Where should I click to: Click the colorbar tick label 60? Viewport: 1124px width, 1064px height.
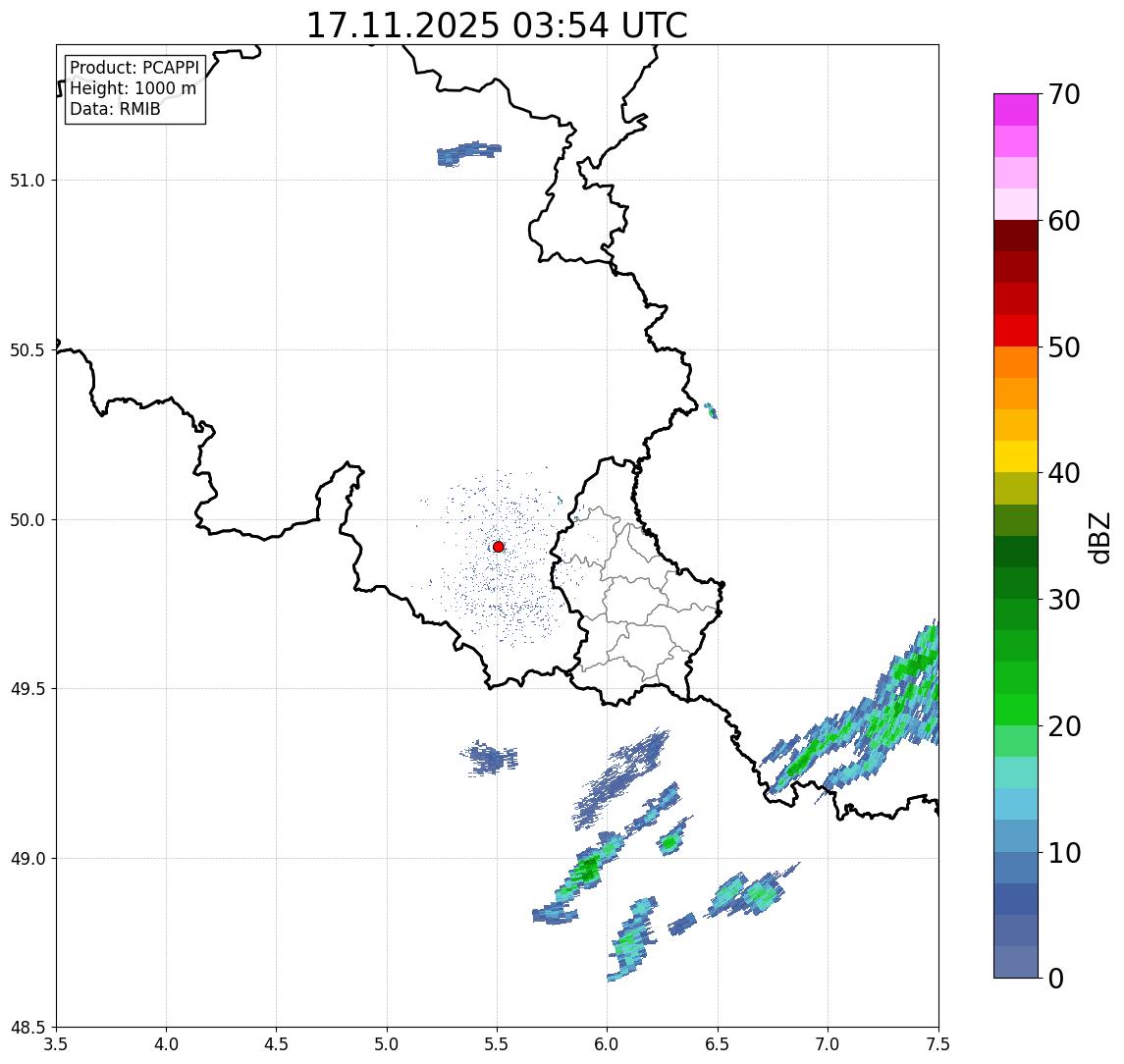coord(1064,221)
